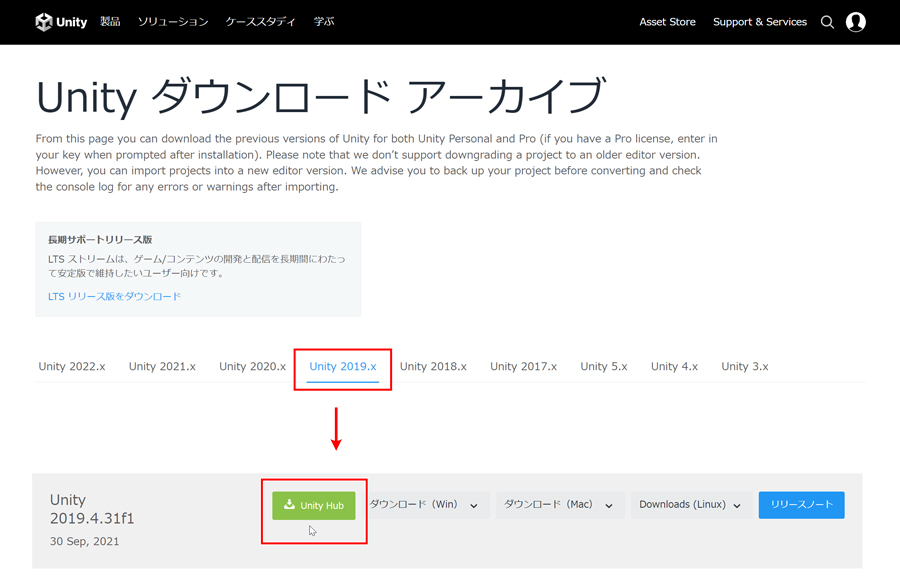Click the Unity logo in header

pos(61,22)
